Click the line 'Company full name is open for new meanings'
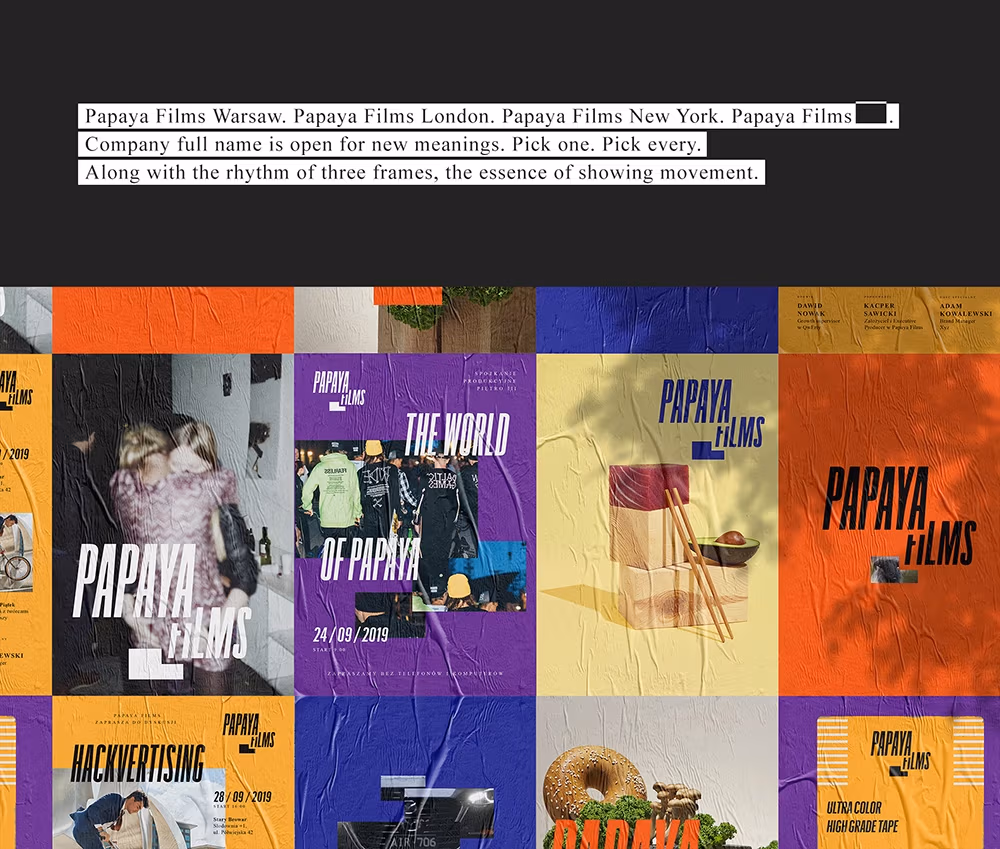The image size is (1000, 849). tap(392, 144)
